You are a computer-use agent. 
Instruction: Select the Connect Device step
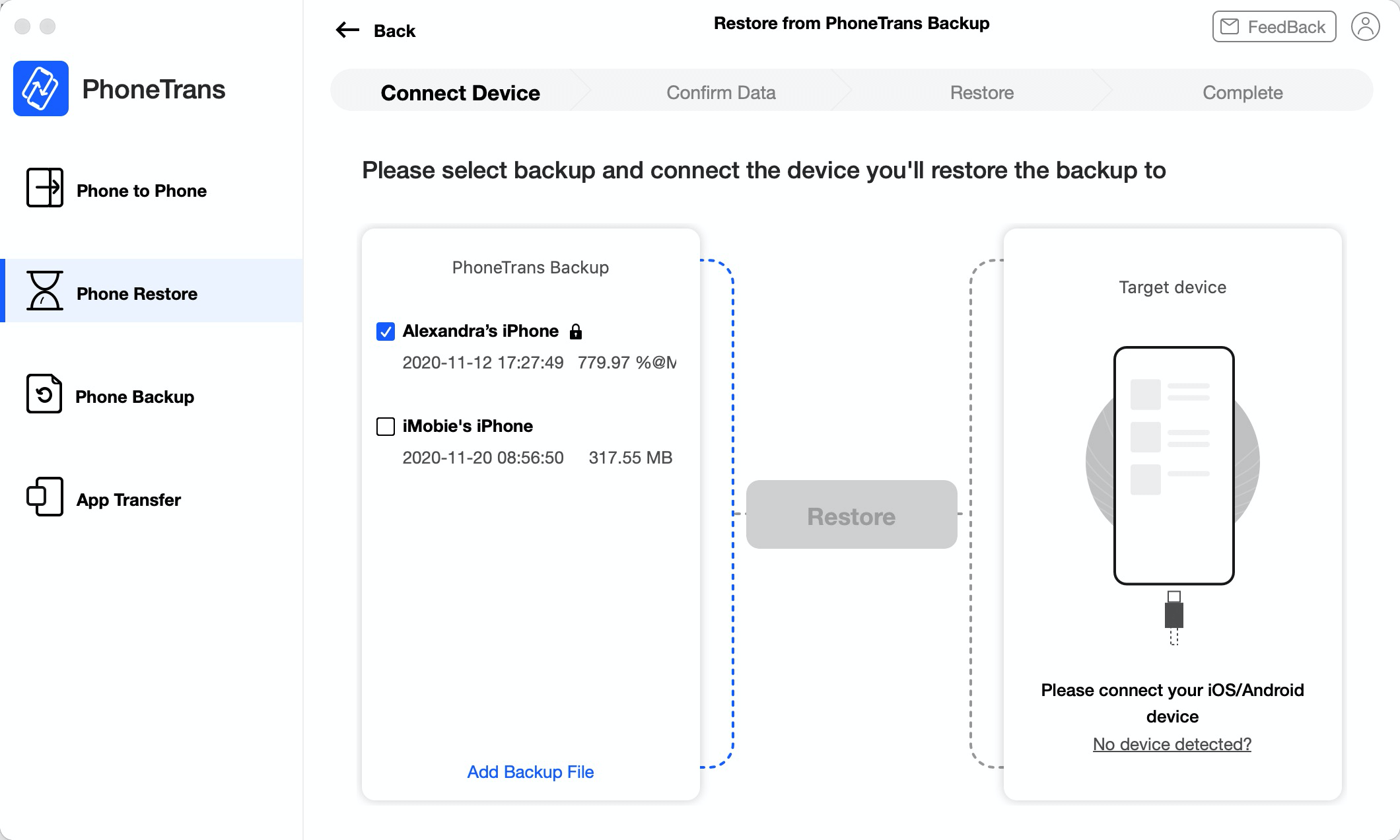(460, 92)
